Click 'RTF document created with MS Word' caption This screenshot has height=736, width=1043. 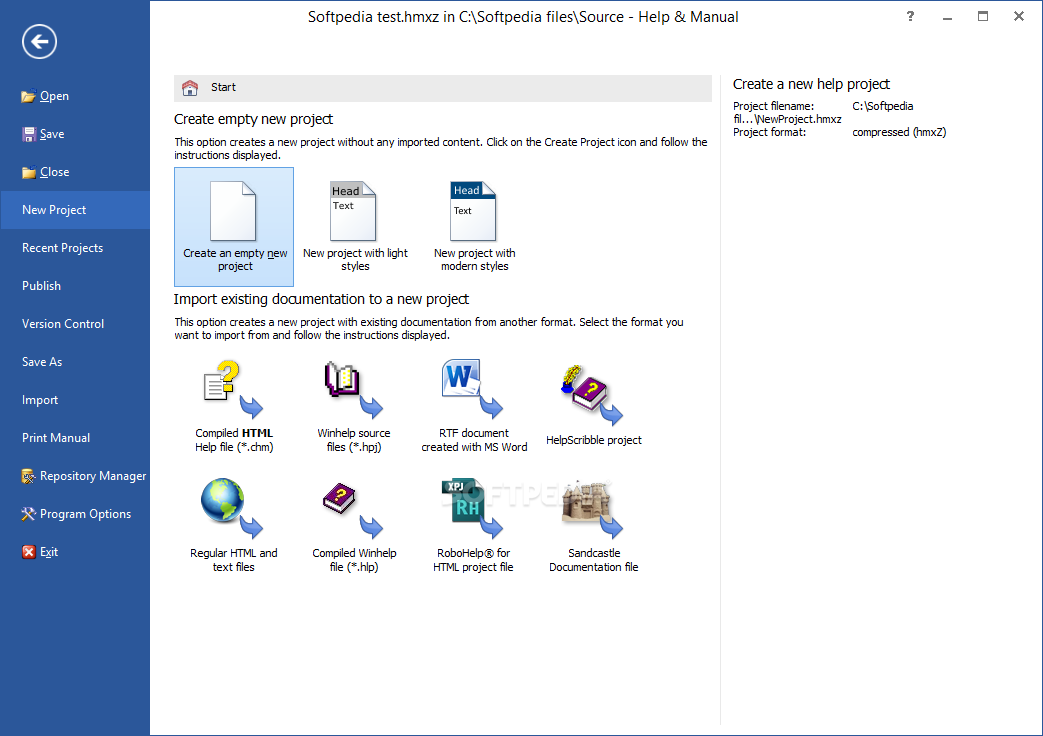(474, 440)
